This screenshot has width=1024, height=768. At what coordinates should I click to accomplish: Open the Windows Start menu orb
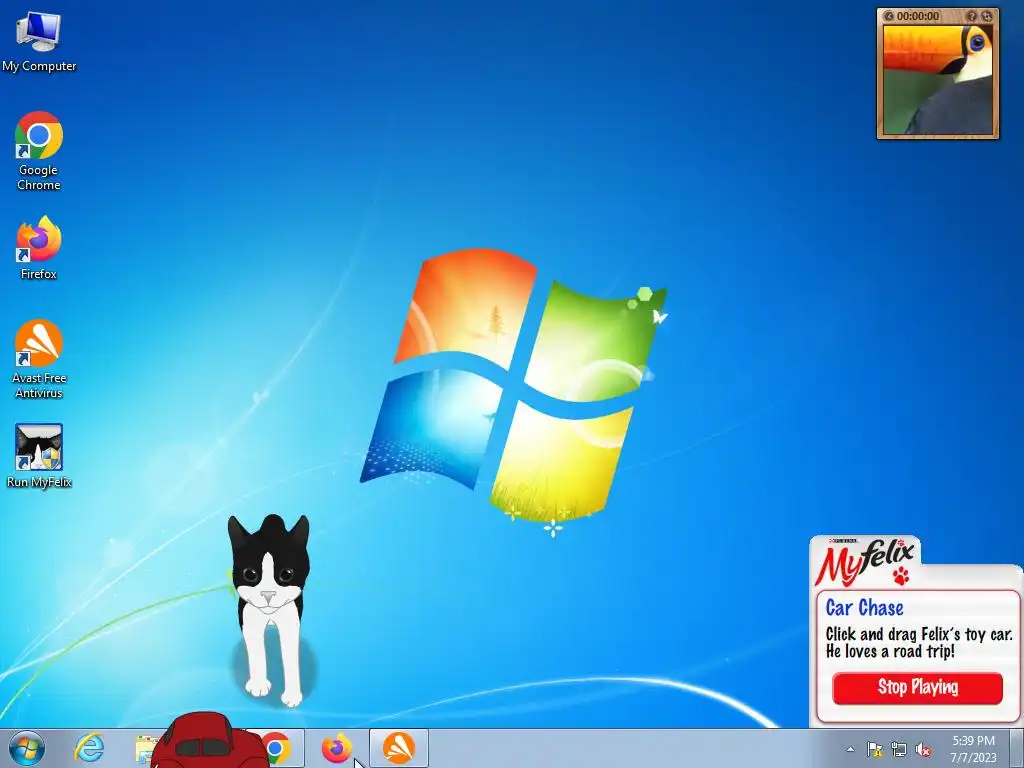coord(26,748)
